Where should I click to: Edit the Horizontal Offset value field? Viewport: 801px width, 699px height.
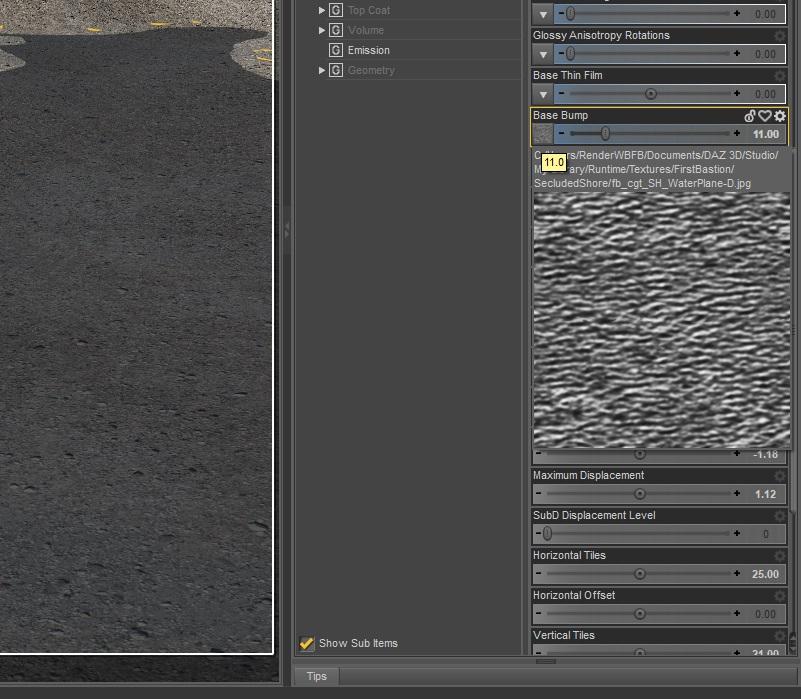(x=765, y=614)
